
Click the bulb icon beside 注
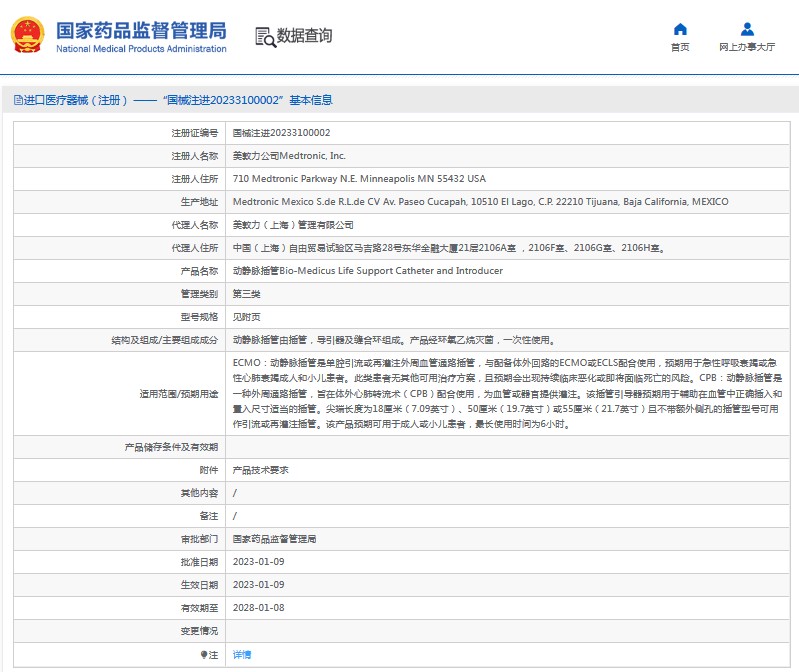pos(204,654)
